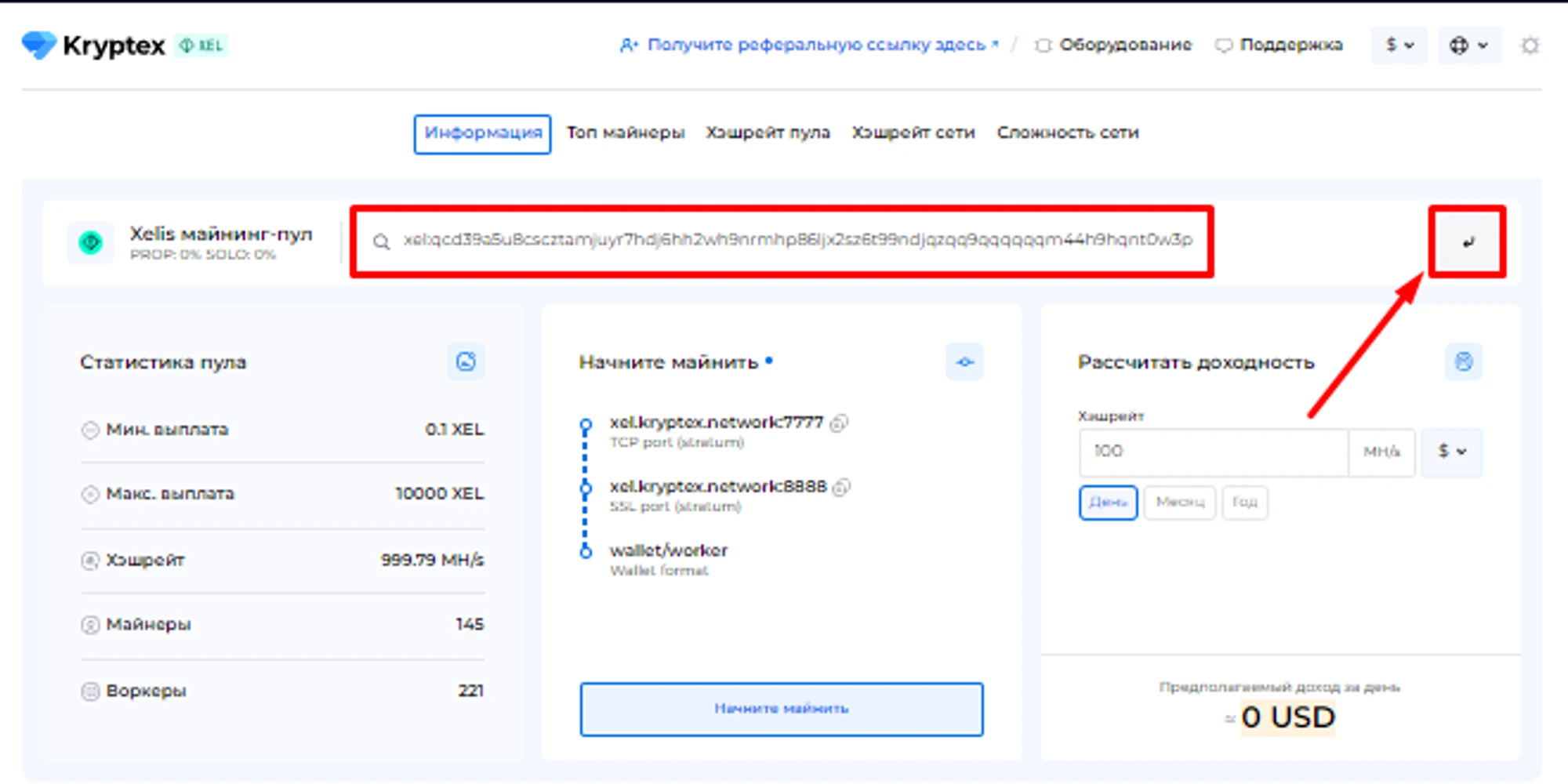The width and height of the screenshot is (1568, 784).
Task: Open the header currency $ dropdown
Action: (1399, 45)
